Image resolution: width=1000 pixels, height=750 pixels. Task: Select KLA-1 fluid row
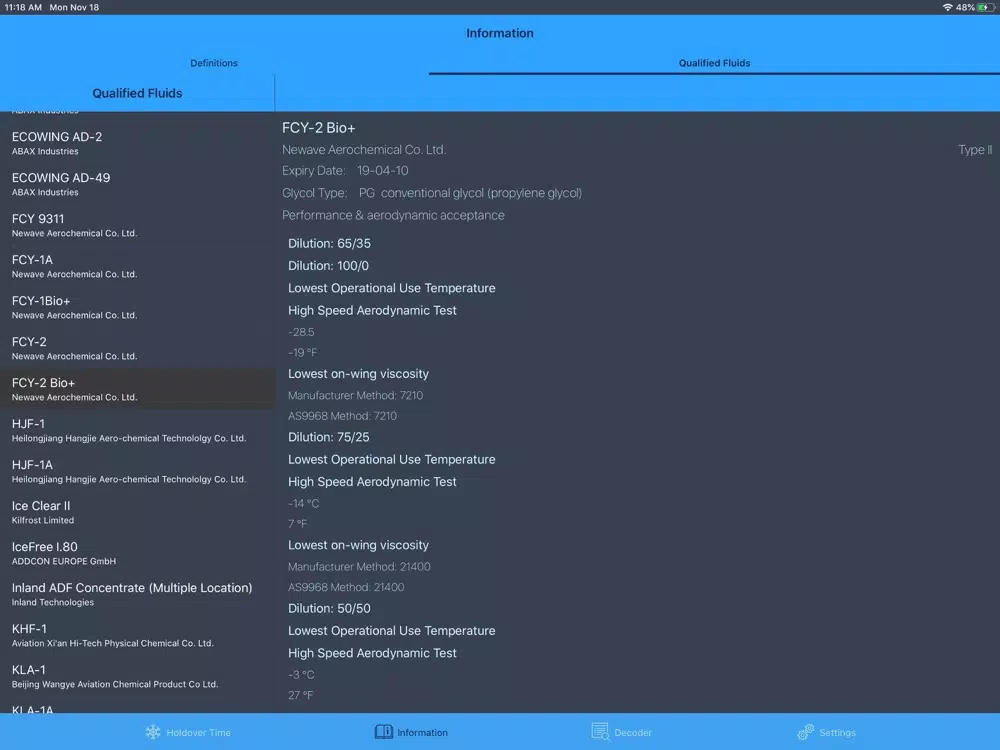137,676
